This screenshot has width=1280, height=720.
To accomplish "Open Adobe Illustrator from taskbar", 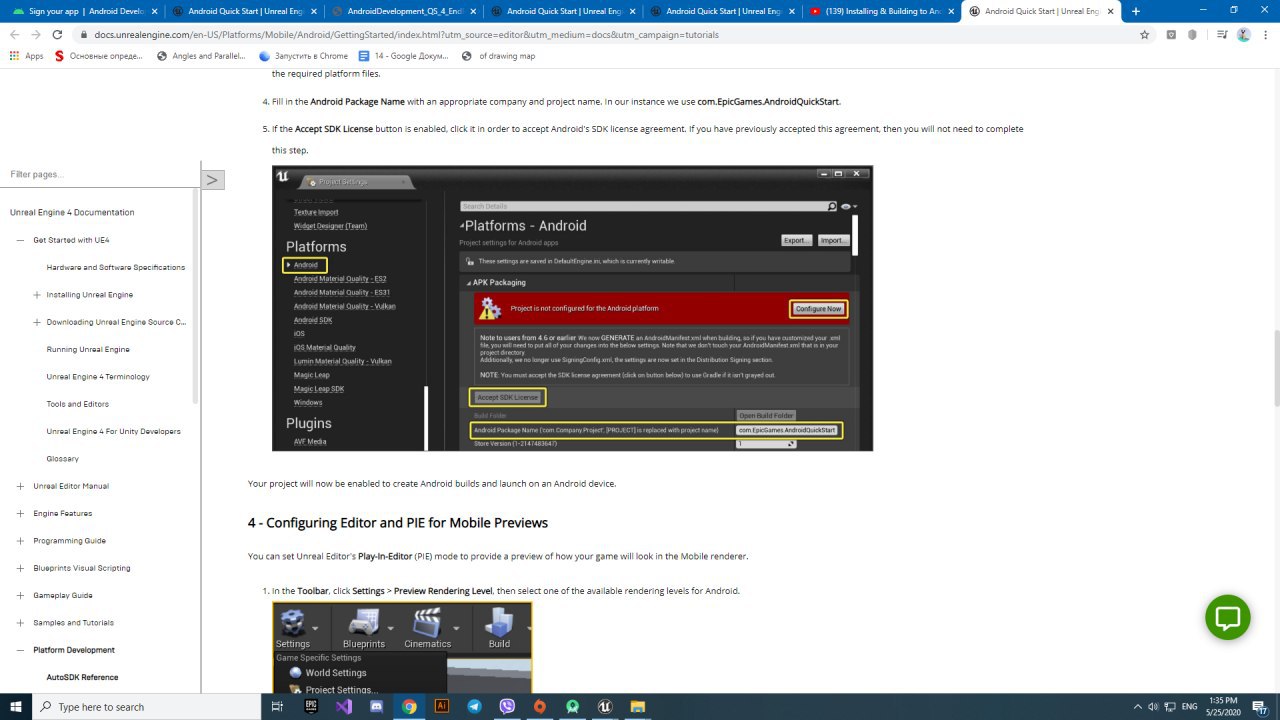I will (441, 706).
